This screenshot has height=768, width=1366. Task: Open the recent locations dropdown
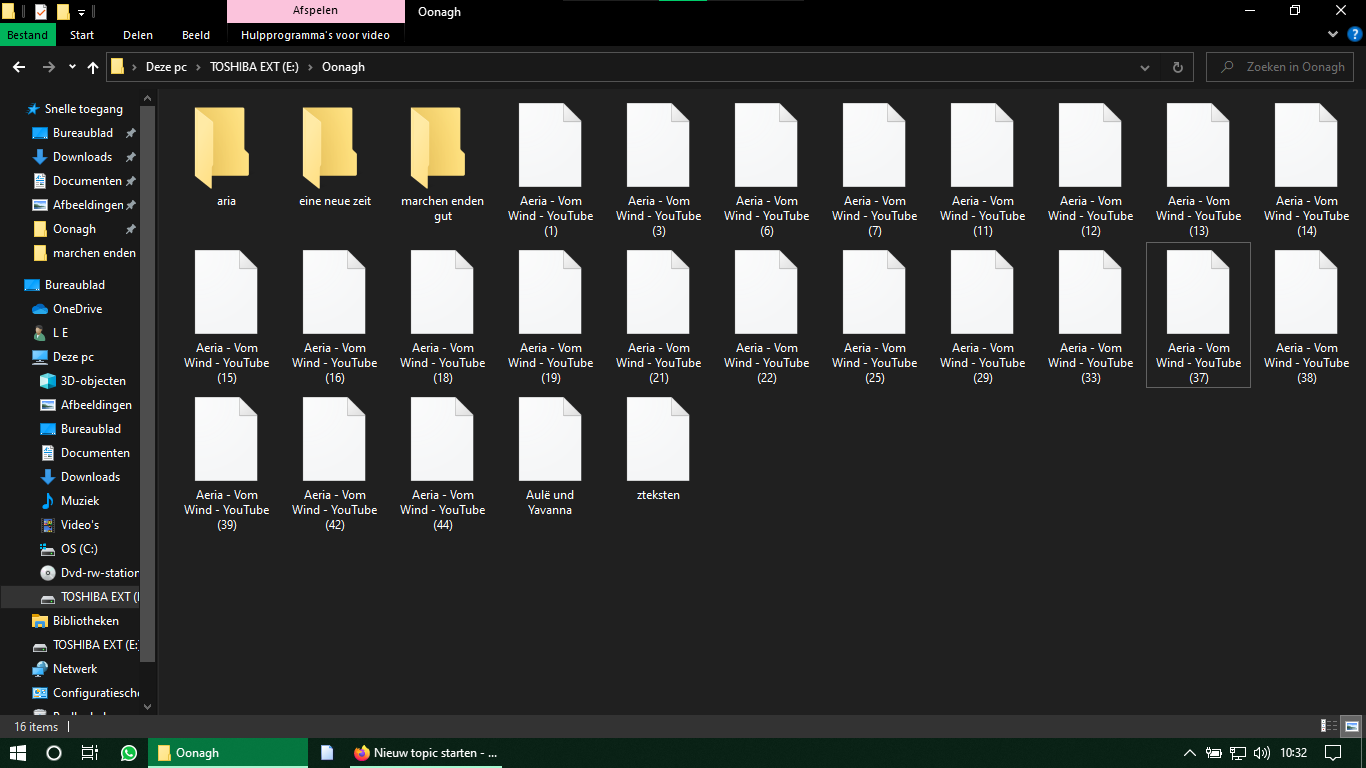click(72, 67)
